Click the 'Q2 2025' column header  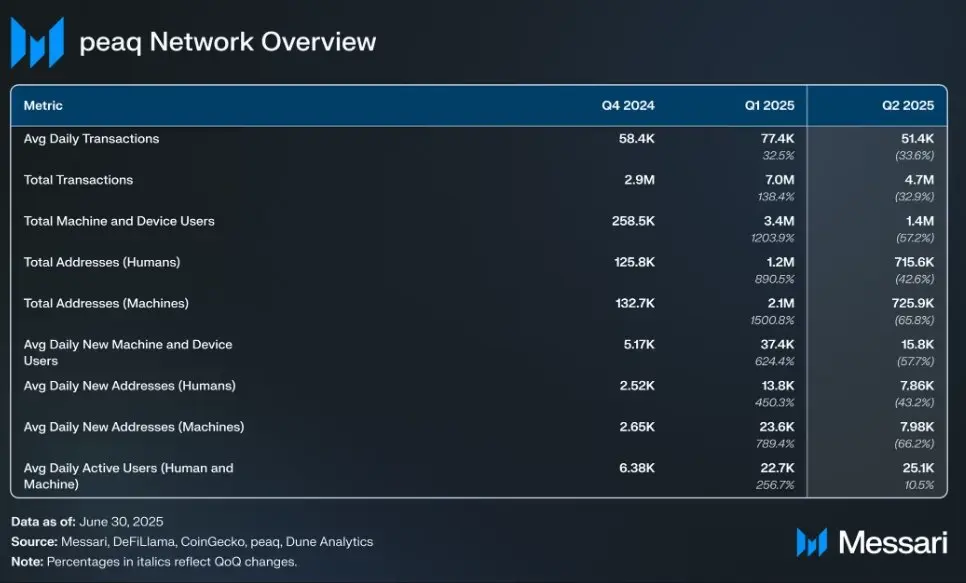tap(908, 105)
